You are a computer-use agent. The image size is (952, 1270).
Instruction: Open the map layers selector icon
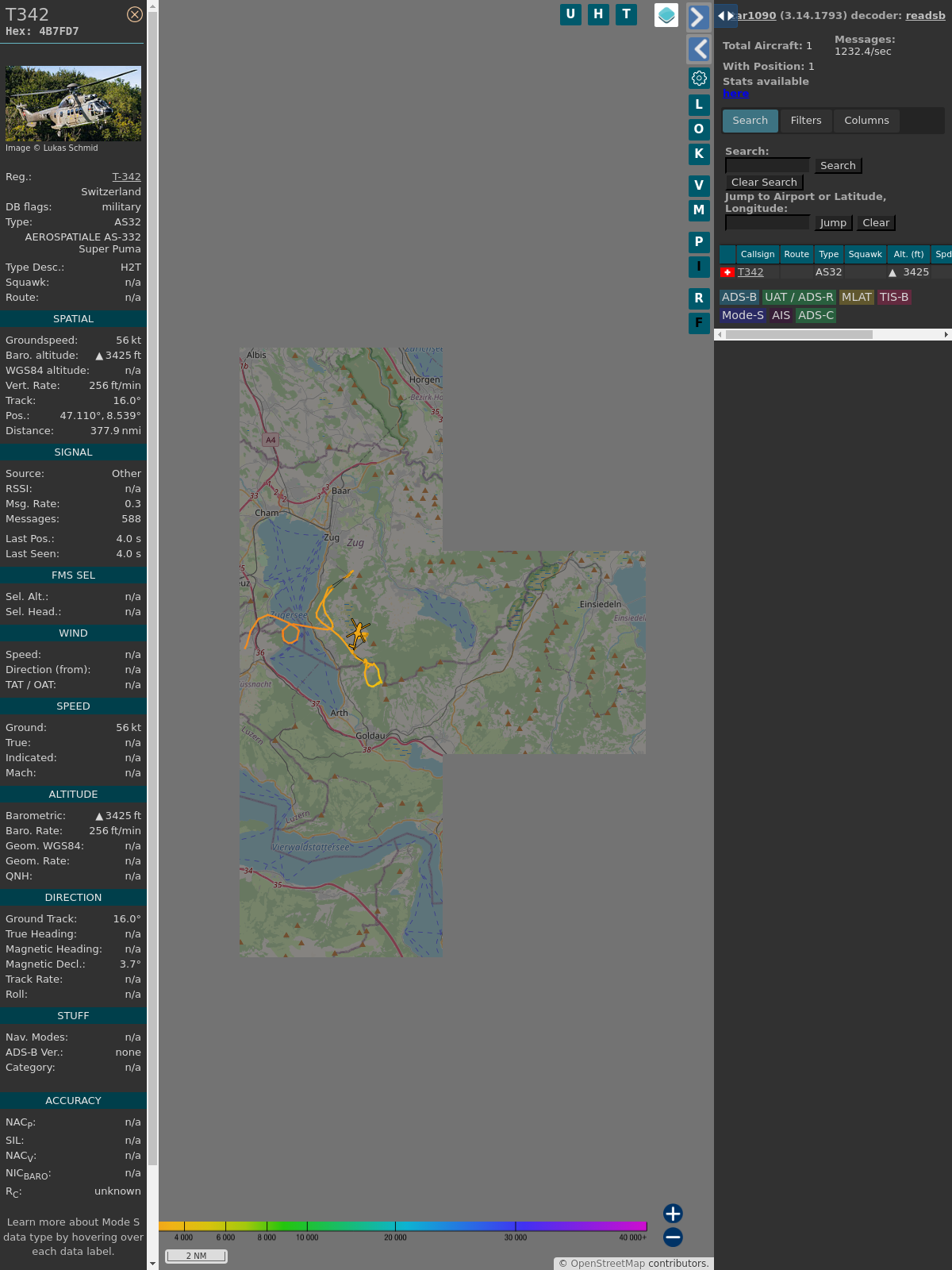[x=666, y=15]
